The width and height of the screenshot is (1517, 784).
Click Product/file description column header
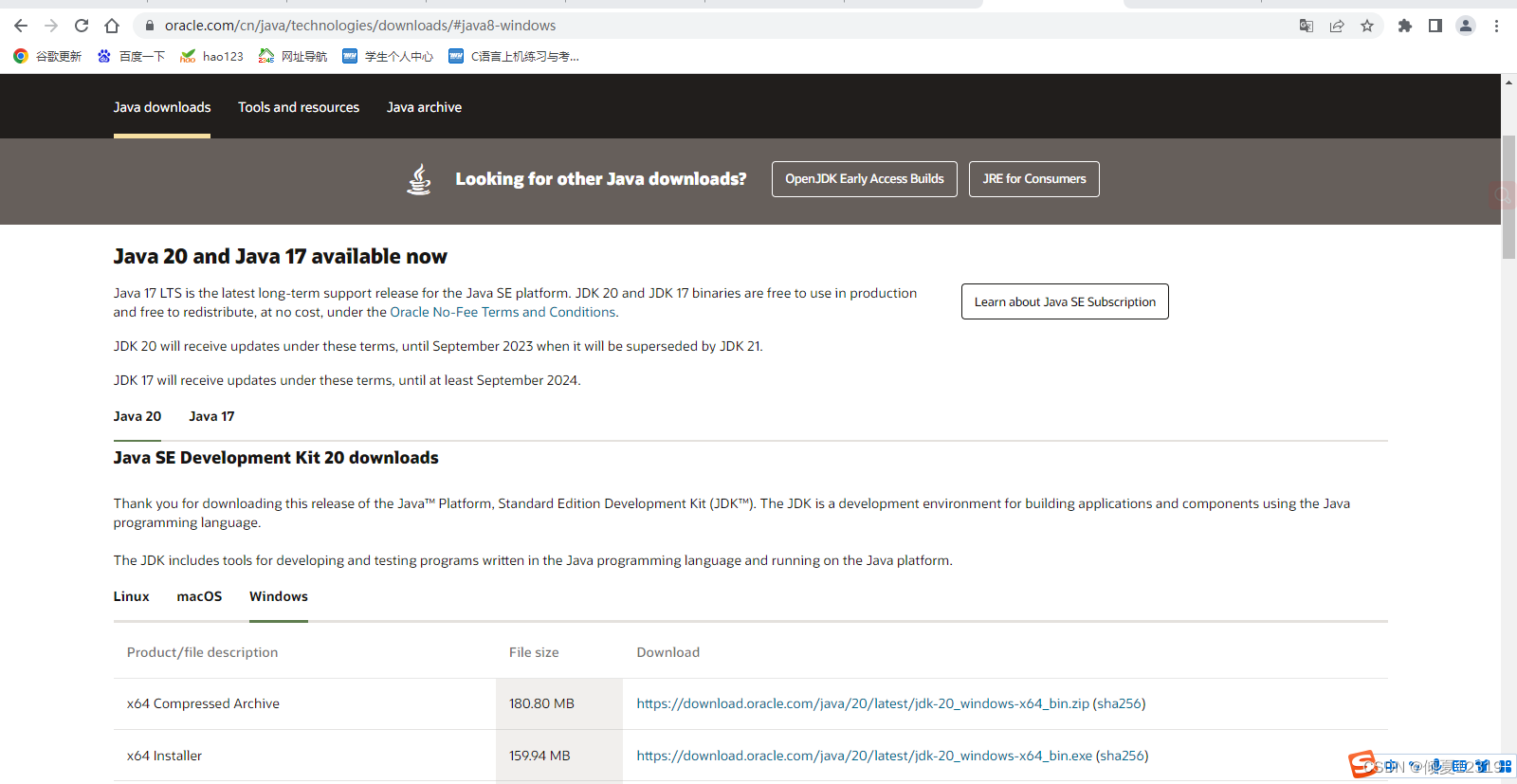[202, 652]
